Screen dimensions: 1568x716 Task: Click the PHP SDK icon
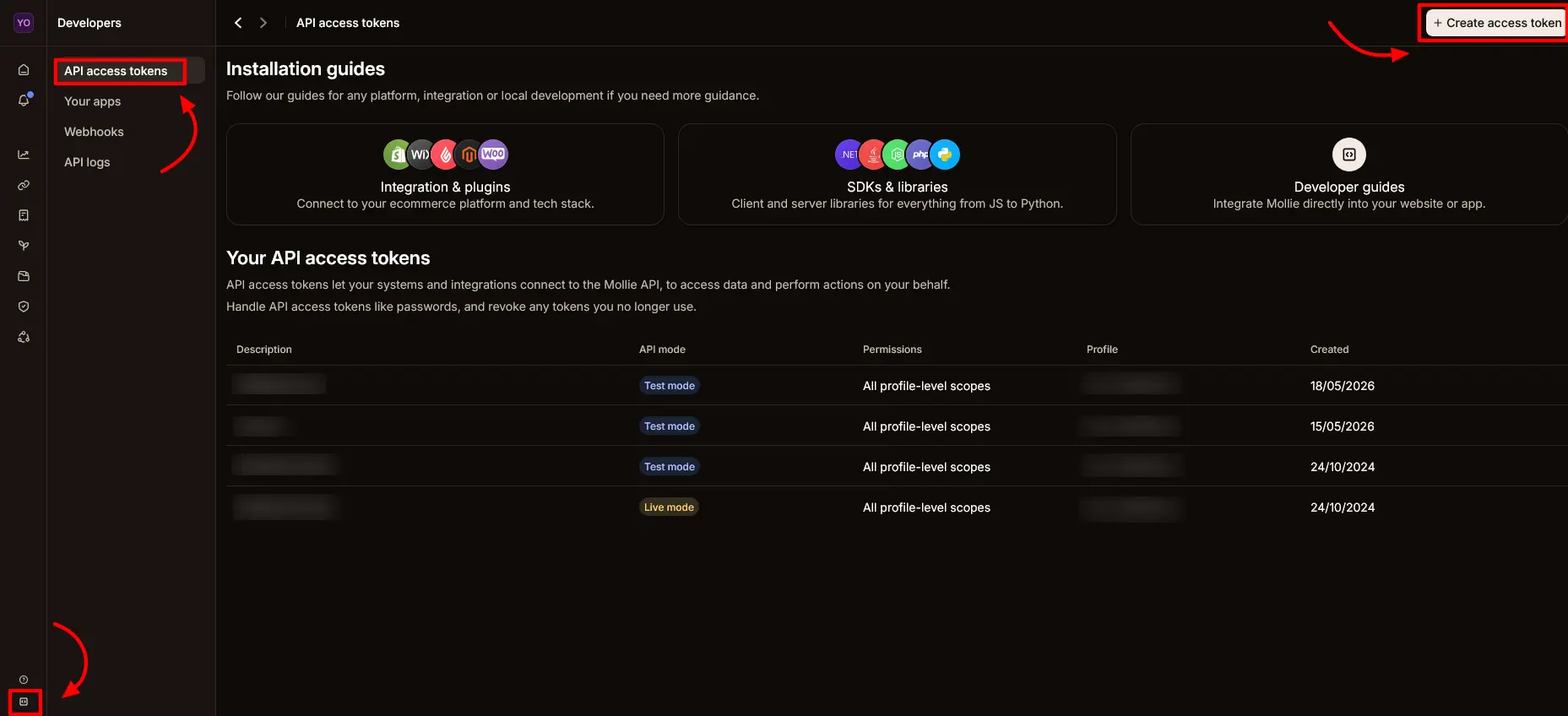point(920,155)
